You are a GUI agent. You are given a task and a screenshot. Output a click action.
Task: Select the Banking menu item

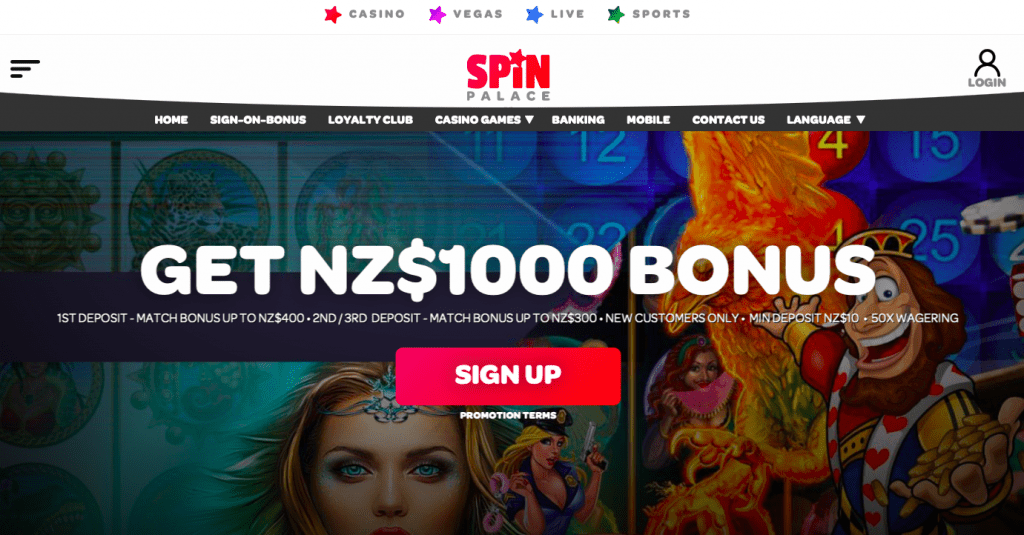pyautogui.click(x=578, y=120)
